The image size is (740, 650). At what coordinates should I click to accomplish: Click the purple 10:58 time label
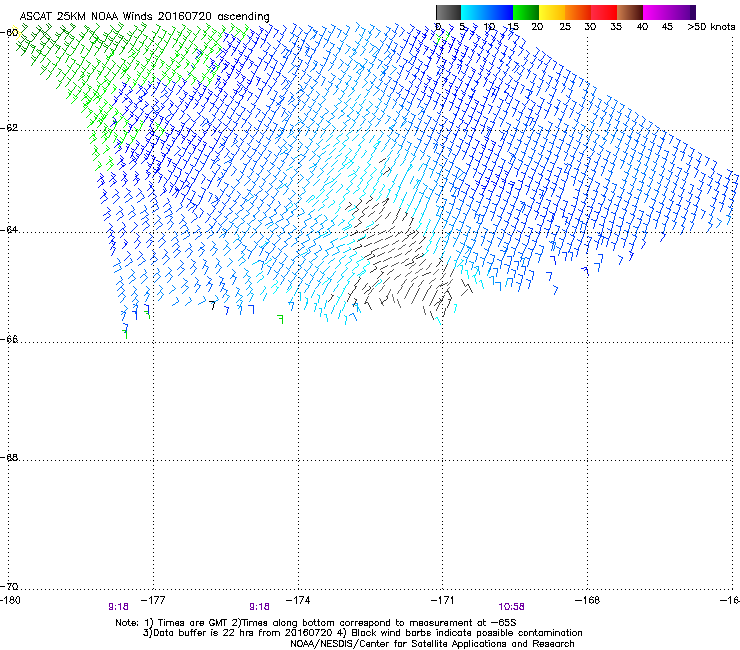[x=511, y=607]
